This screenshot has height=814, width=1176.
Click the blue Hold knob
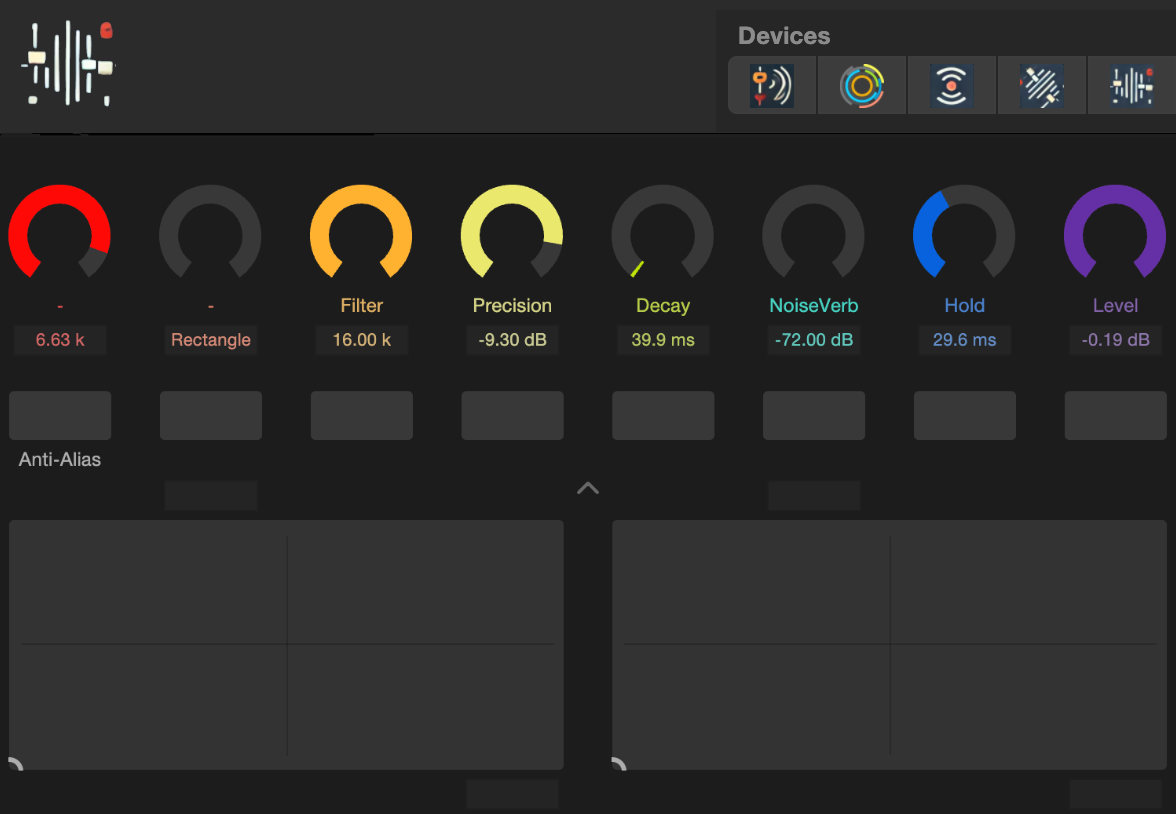tap(964, 232)
